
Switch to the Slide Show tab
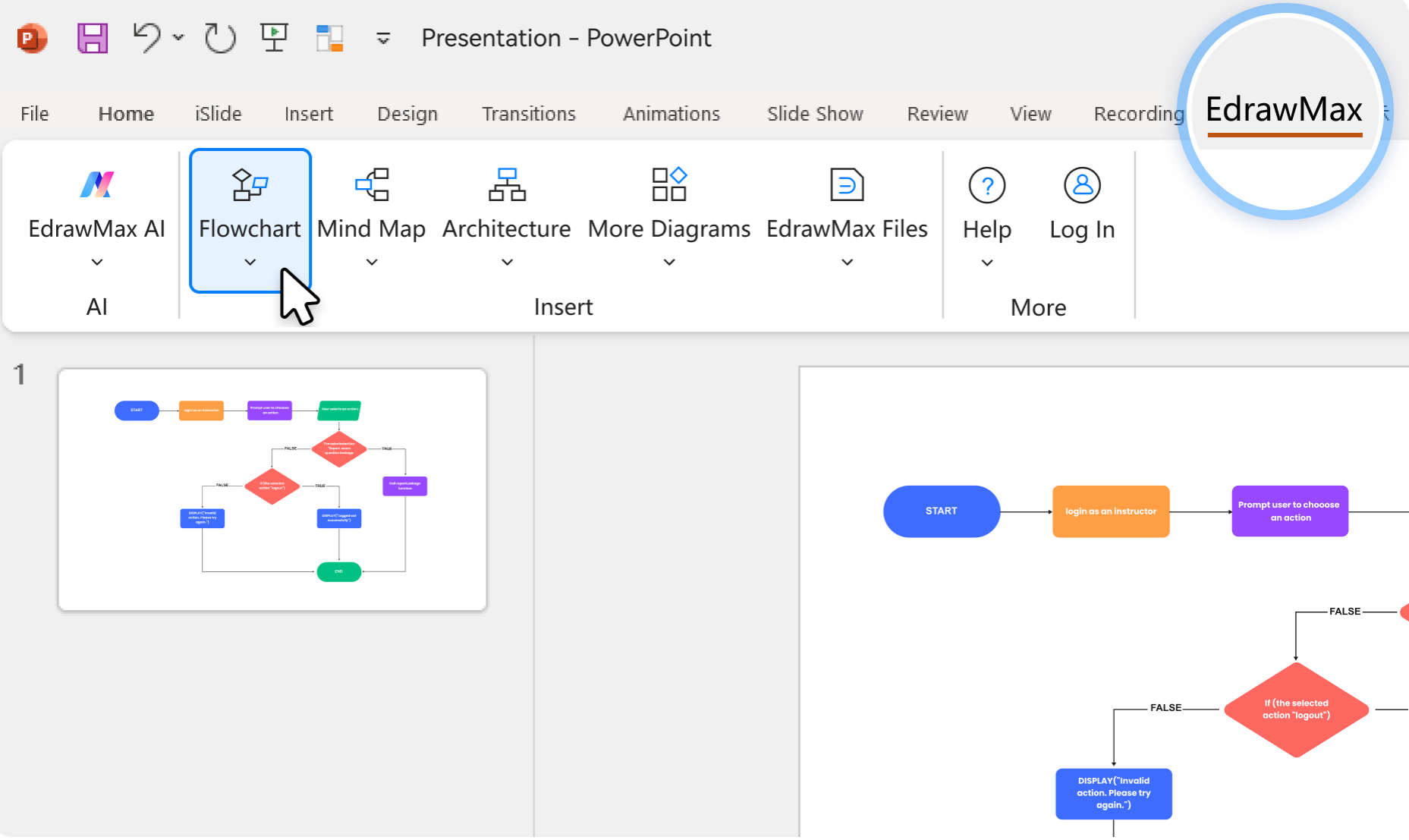814,114
